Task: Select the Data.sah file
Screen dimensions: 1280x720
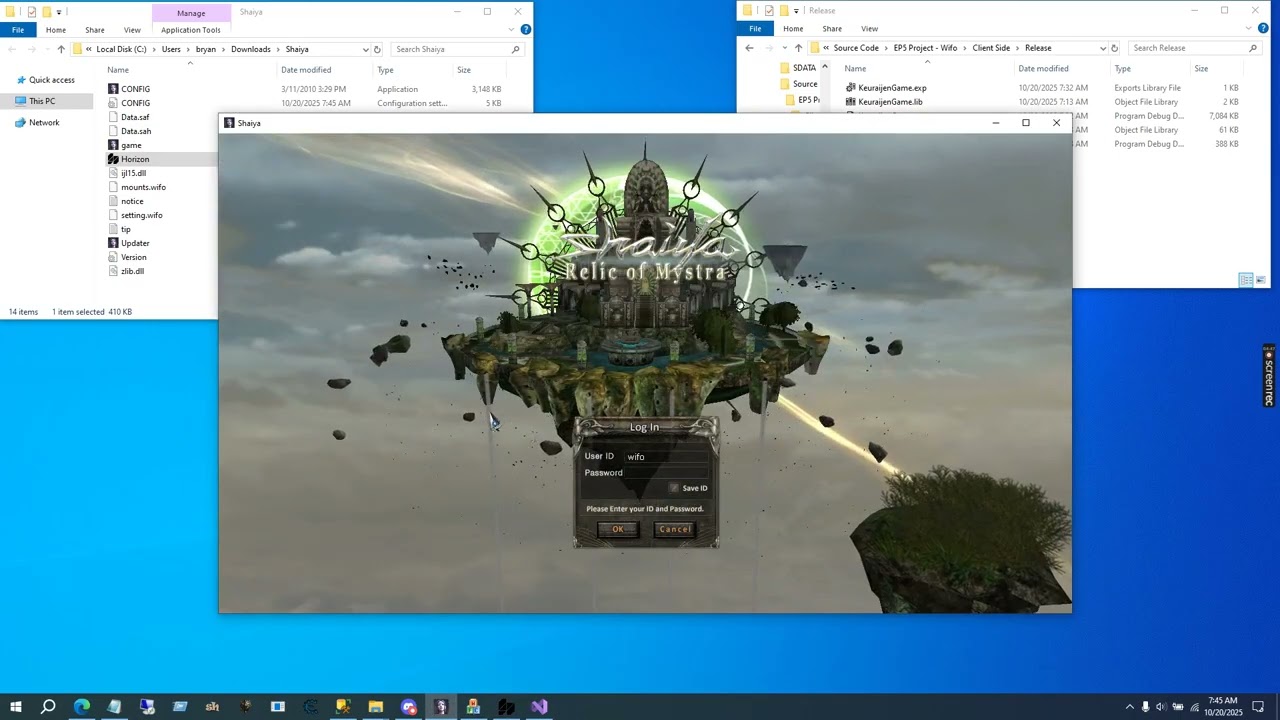Action: 136,131
